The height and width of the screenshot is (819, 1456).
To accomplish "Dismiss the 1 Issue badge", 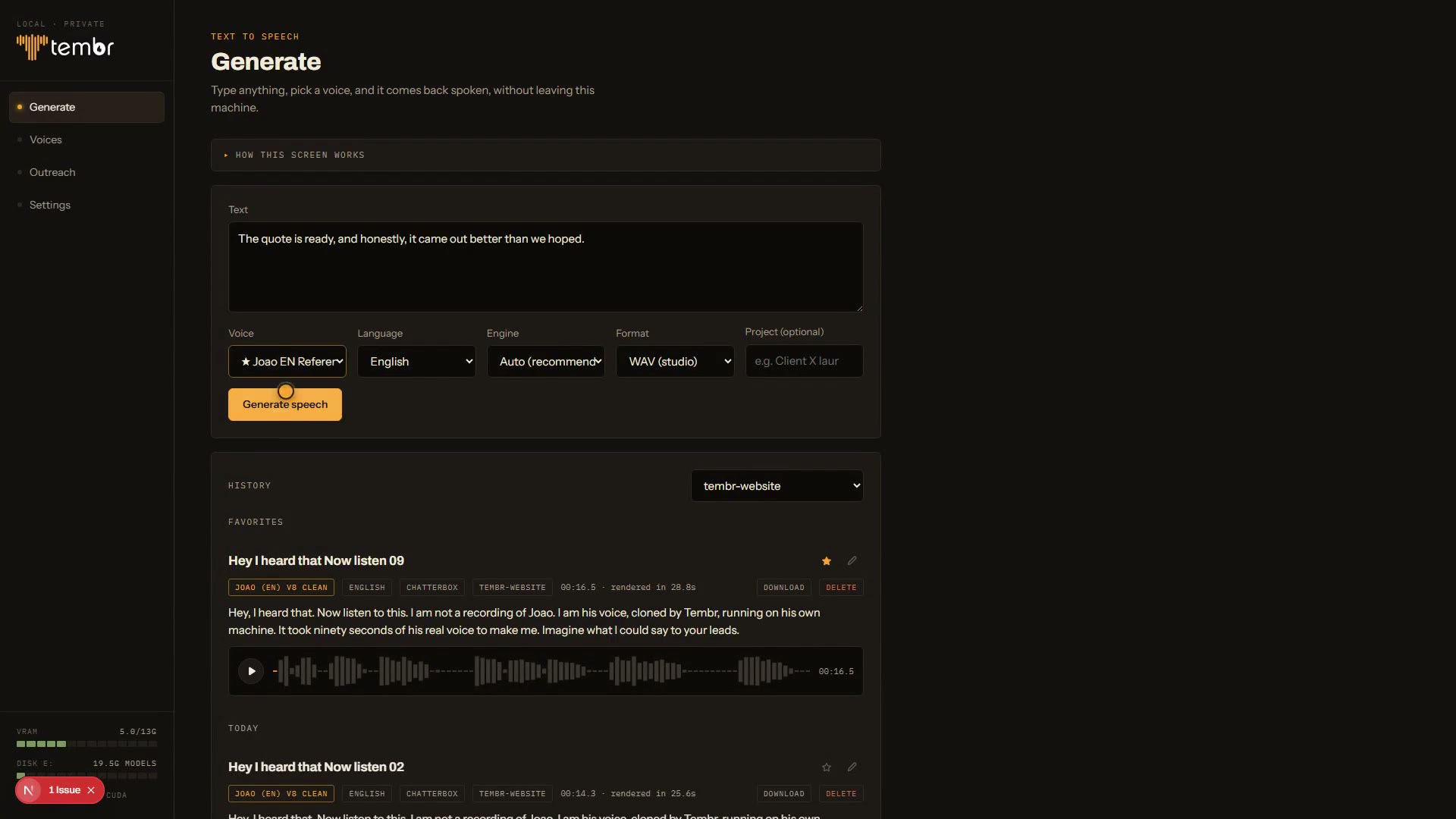I will click(91, 790).
